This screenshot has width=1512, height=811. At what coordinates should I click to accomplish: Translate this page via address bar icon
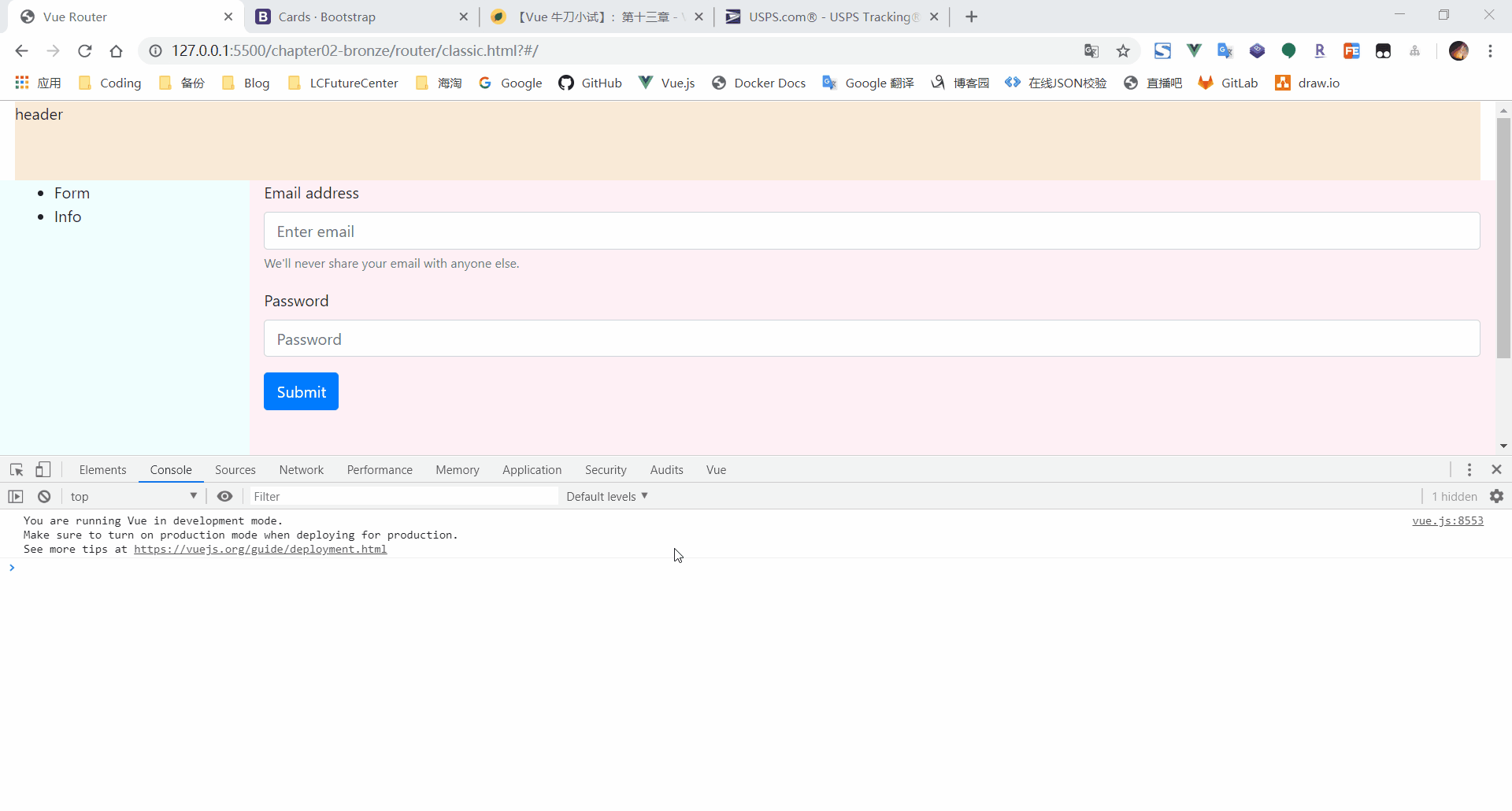(x=1091, y=51)
